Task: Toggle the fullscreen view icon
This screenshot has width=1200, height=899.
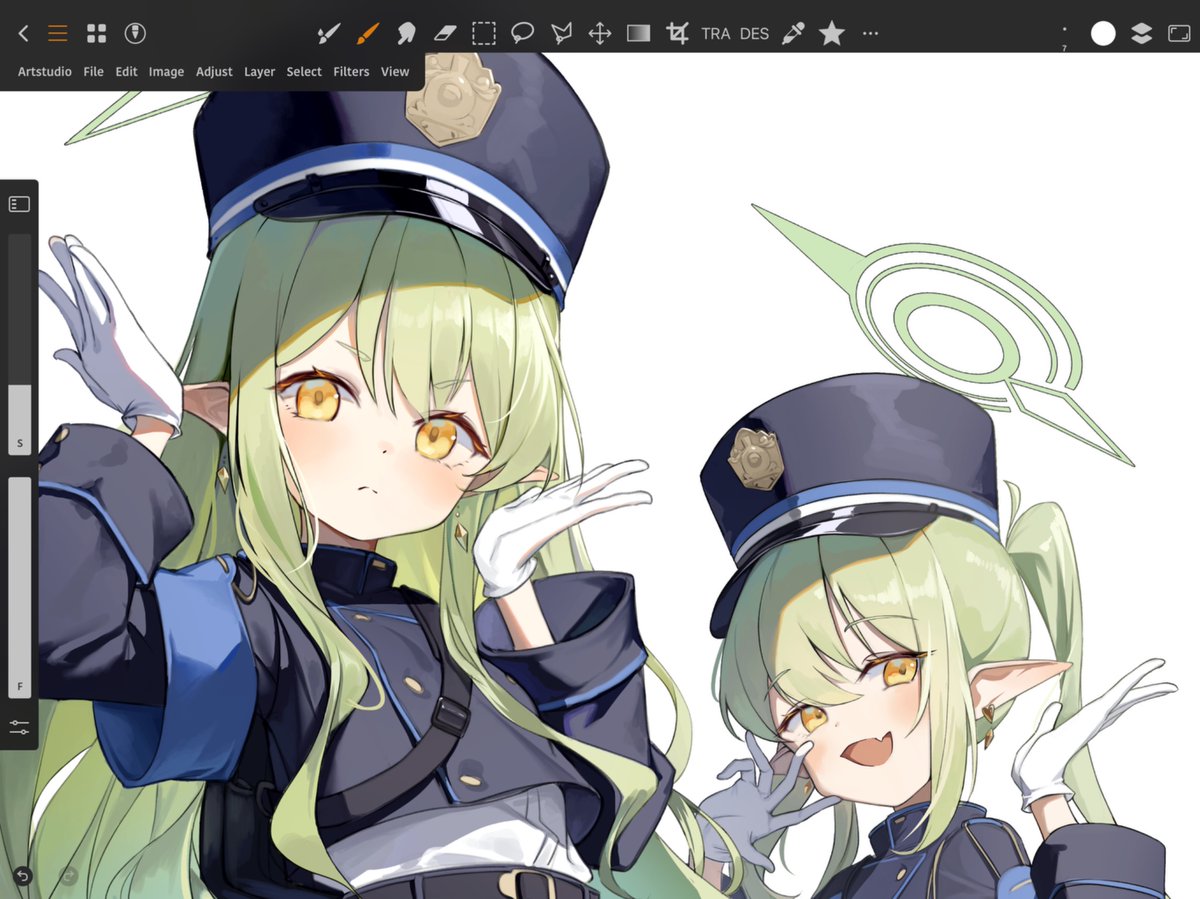Action: point(1179,33)
